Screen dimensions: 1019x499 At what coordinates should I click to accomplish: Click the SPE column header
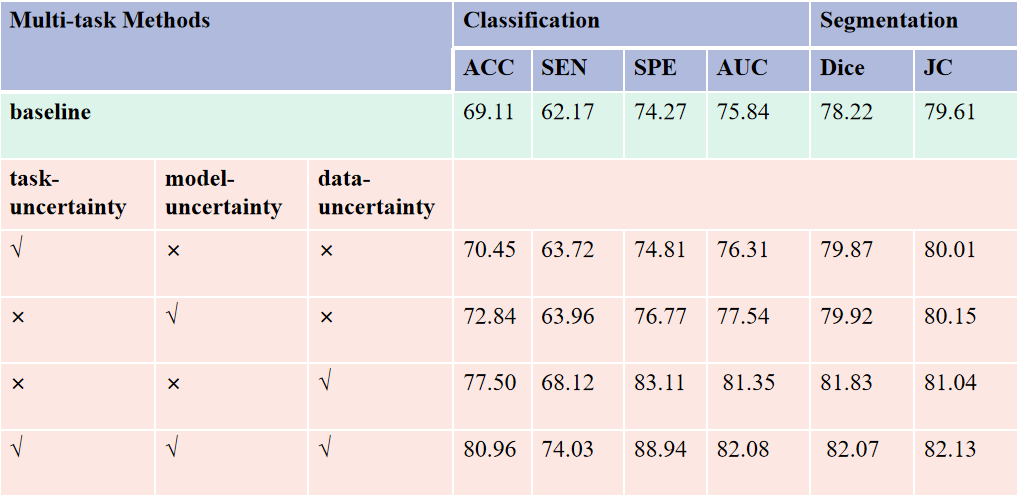point(655,68)
